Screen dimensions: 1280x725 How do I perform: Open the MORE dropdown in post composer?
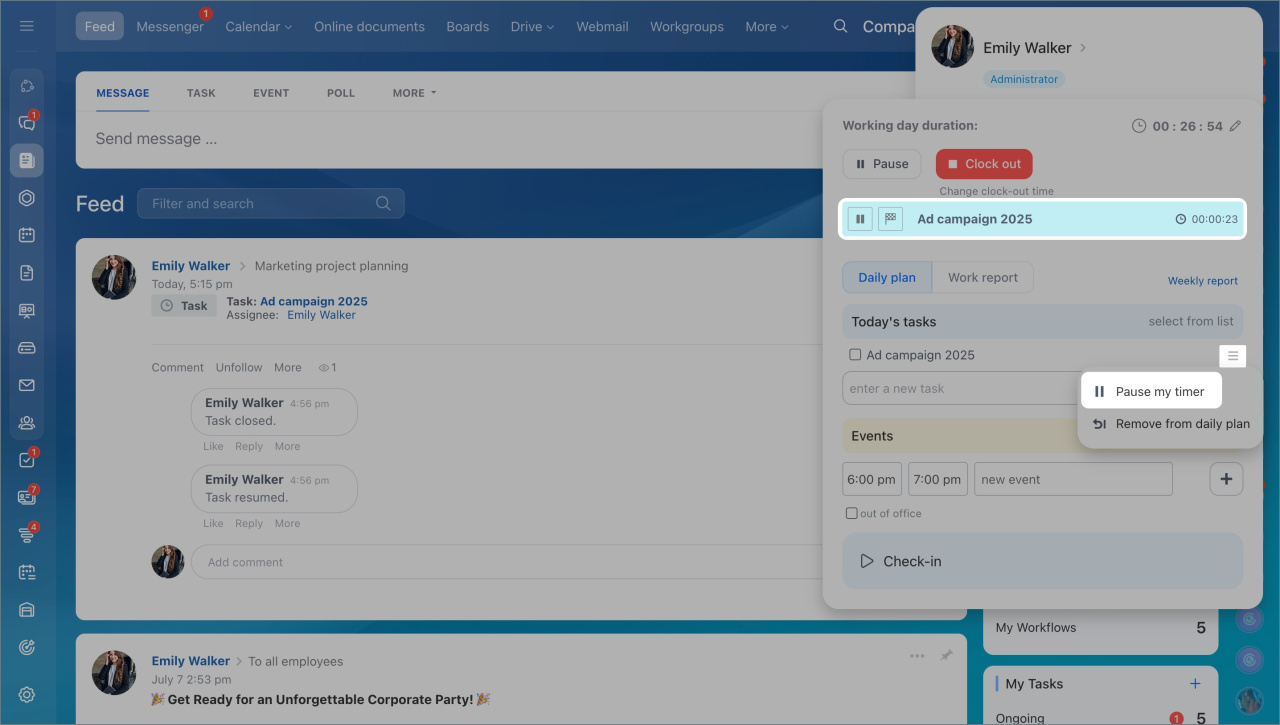click(414, 93)
